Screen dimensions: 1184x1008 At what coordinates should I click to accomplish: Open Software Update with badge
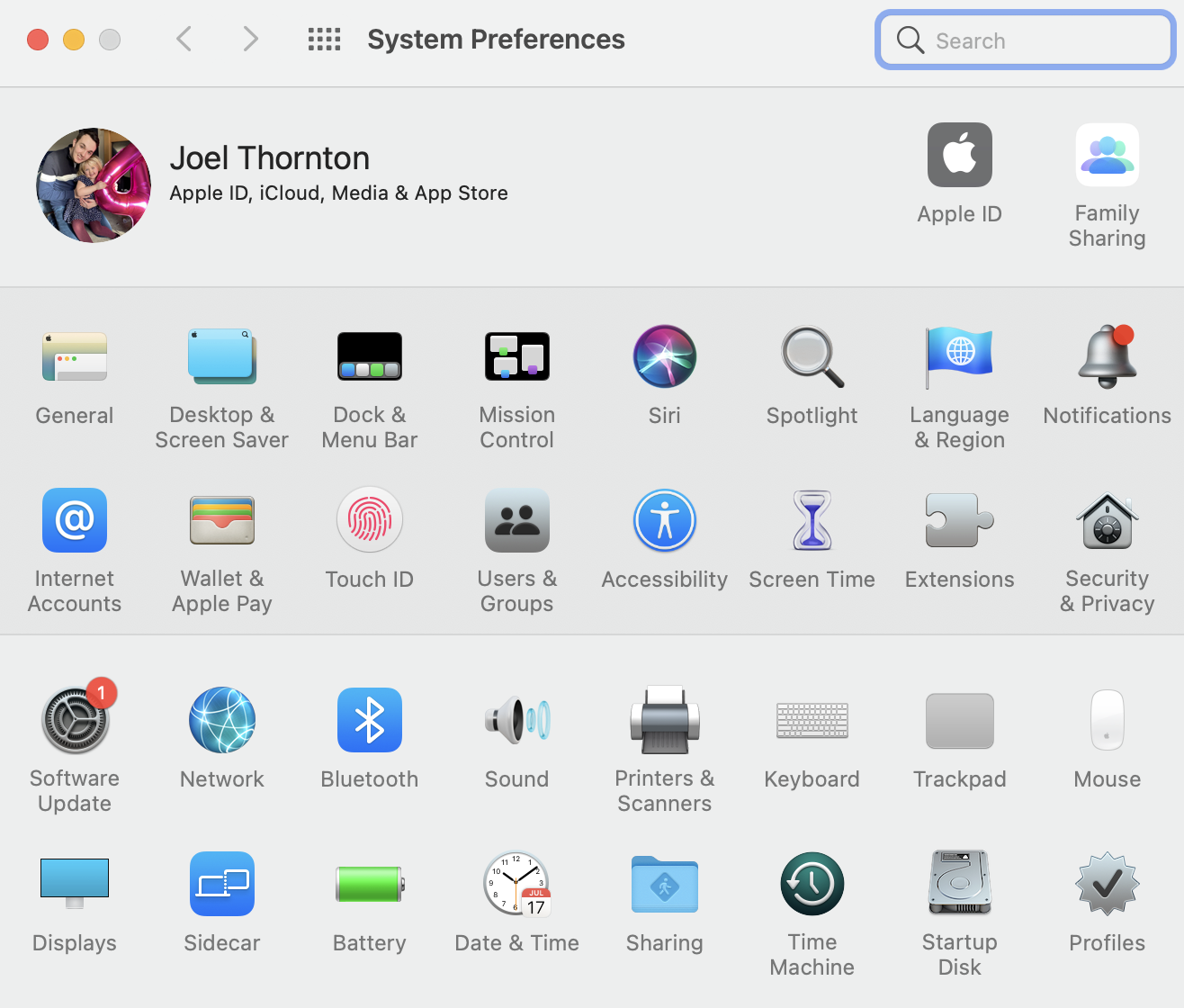pos(76,718)
